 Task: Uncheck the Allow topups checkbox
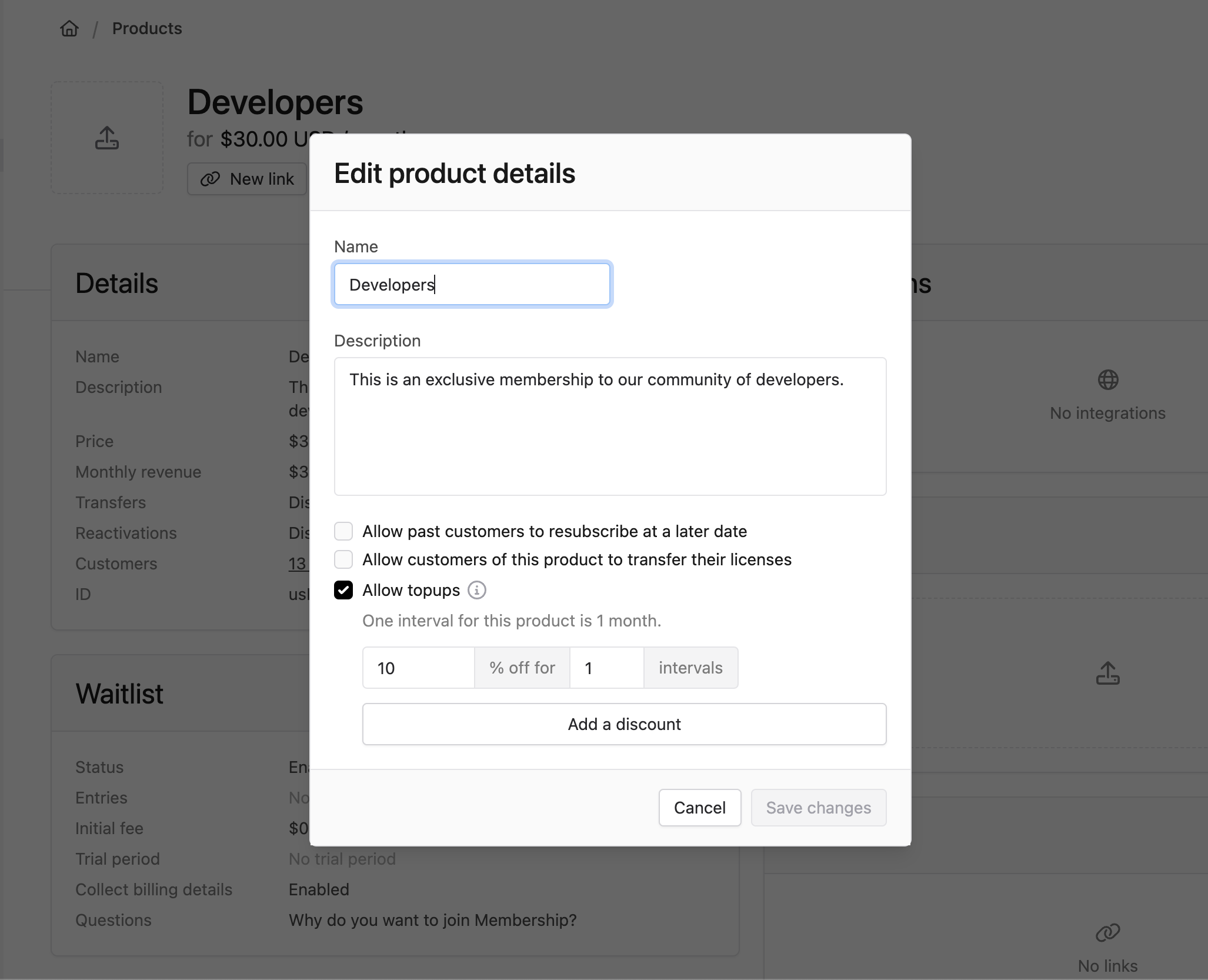click(343, 590)
